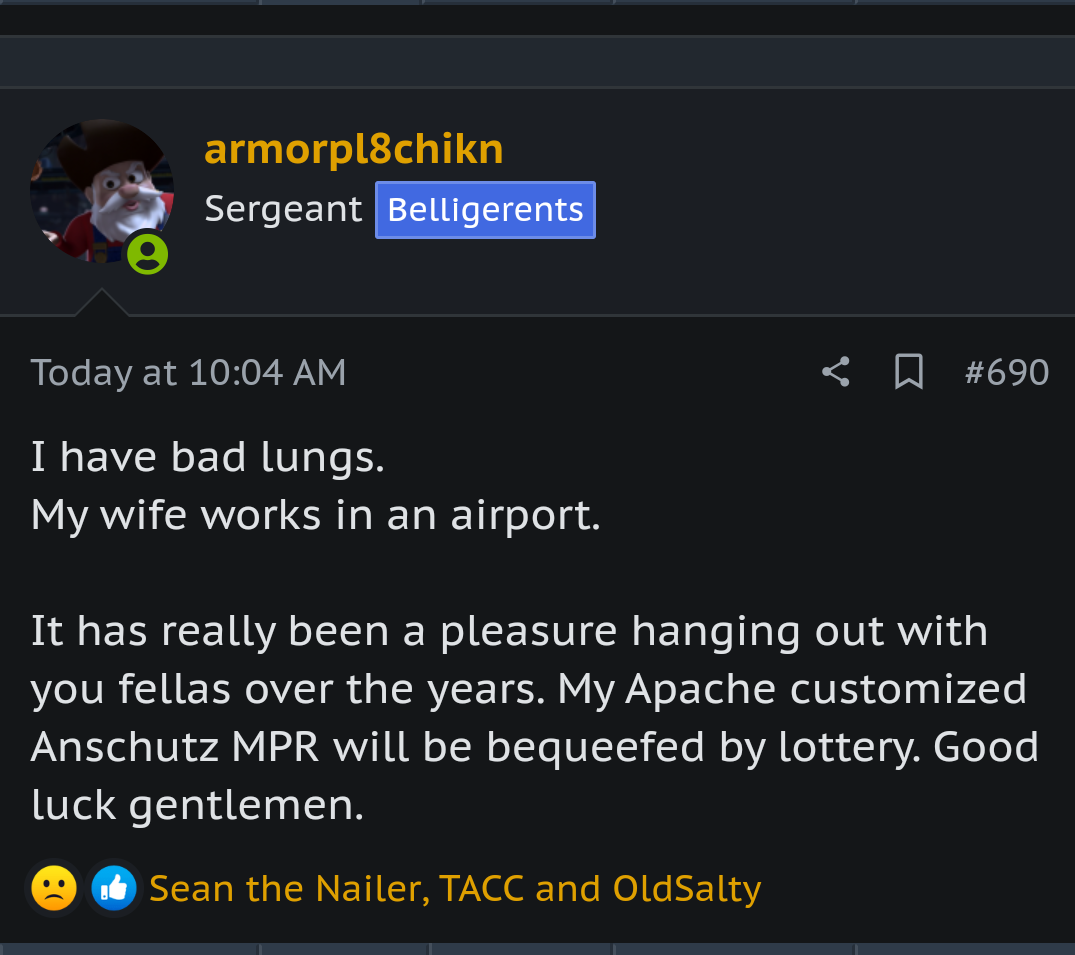Click the Belligerents badge

485,210
